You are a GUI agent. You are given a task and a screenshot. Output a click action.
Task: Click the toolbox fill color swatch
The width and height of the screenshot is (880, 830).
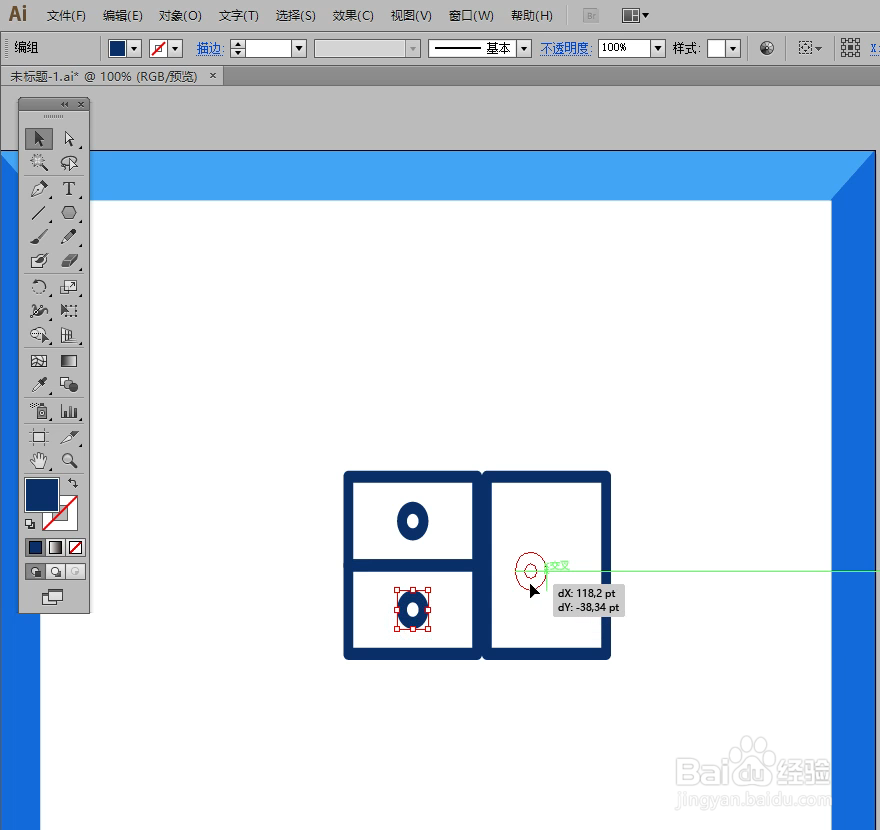[x=42, y=494]
